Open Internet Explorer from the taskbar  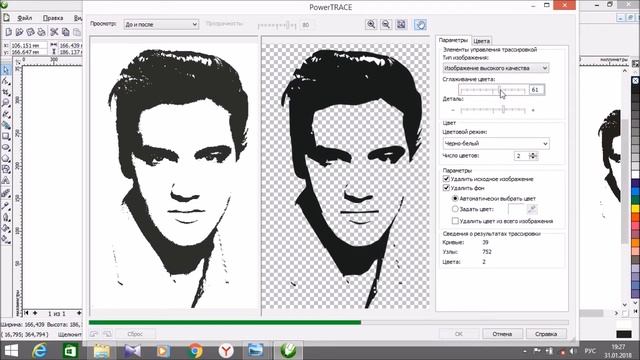pyautogui.click(x=40, y=351)
